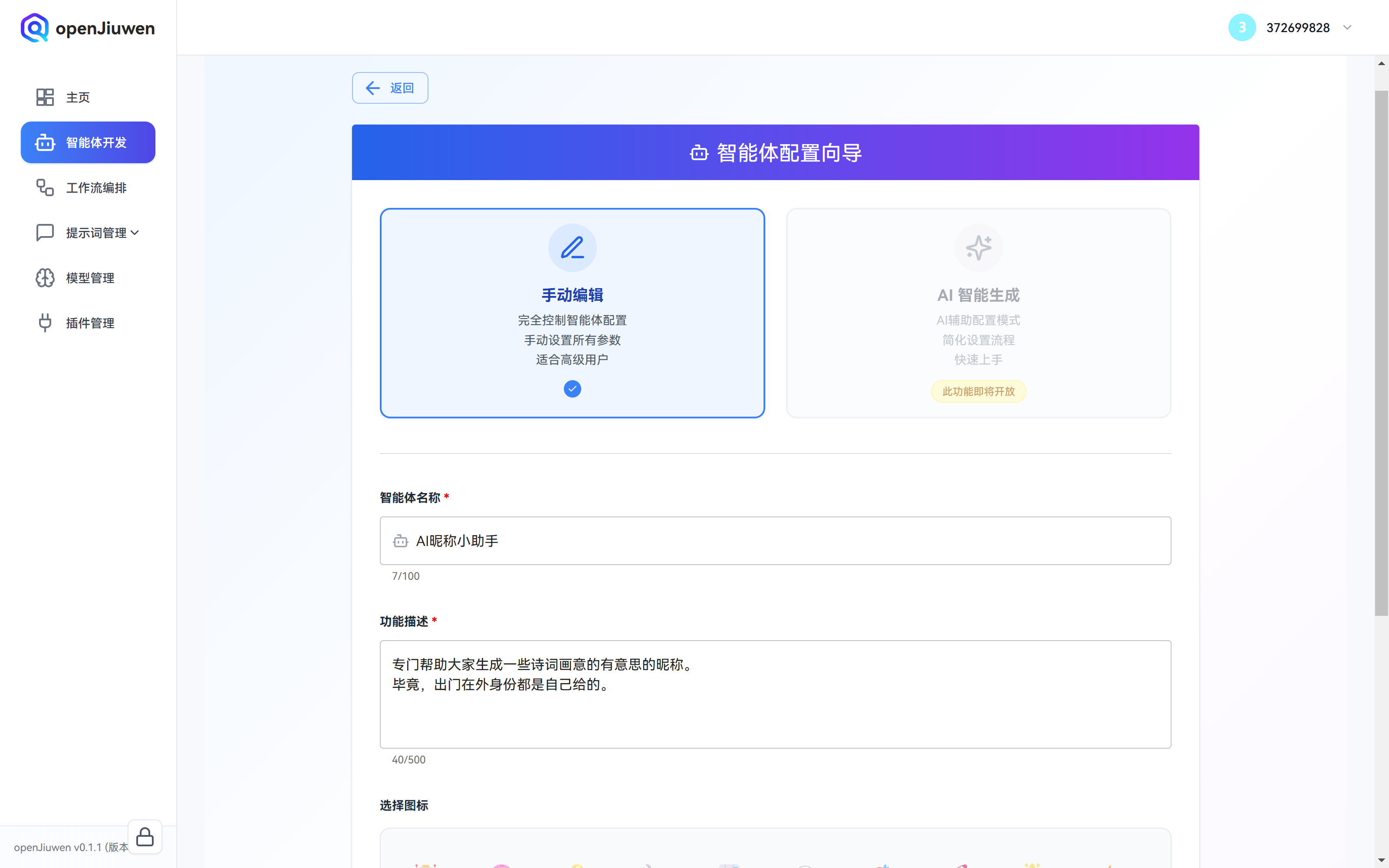Click the 智能体名称 input field
Image resolution: width=1389 pixels, height=868 pixels.
pos(775,541)
